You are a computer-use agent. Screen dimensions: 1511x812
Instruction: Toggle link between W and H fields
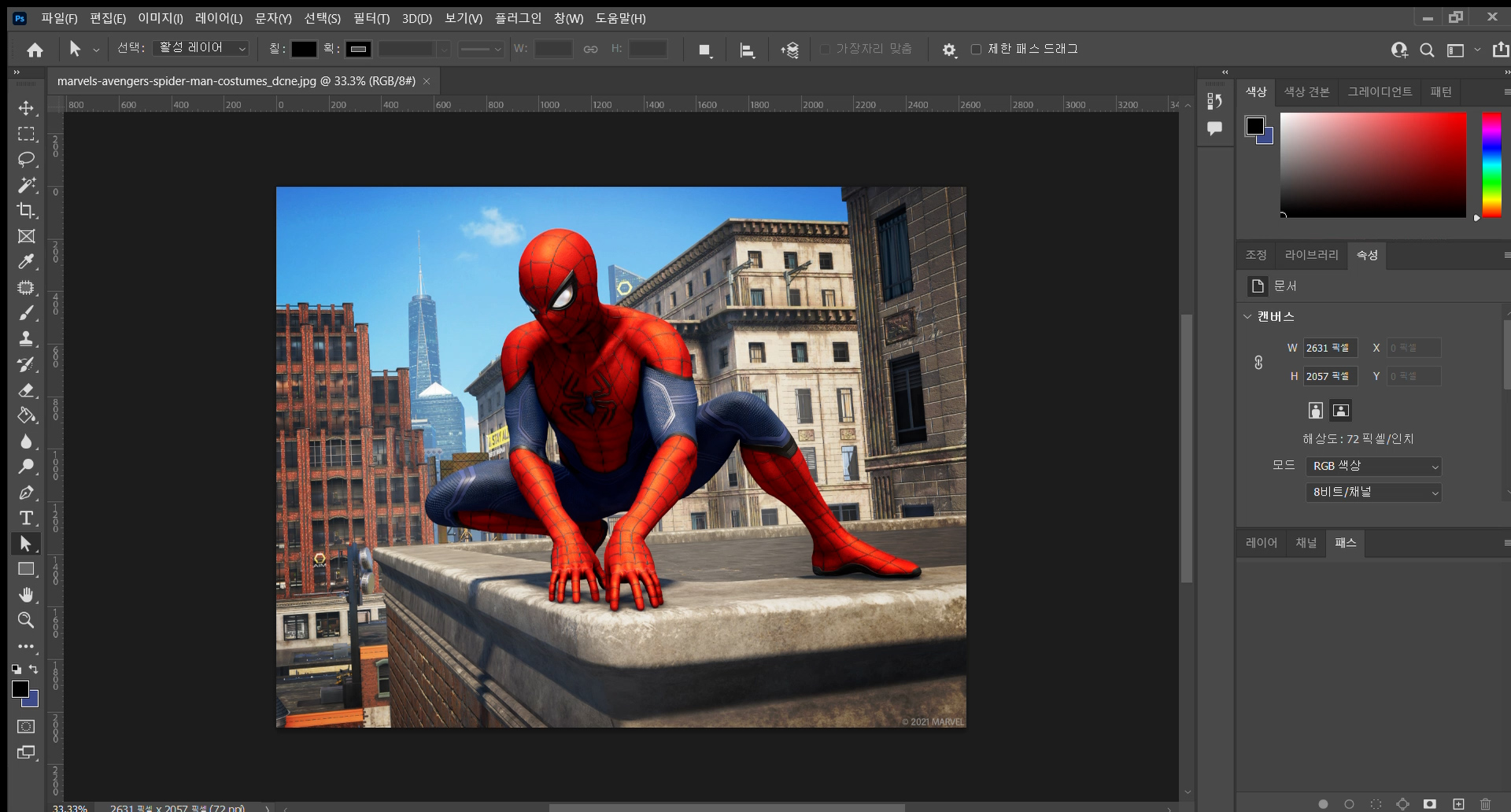click(x=590, y=49)
